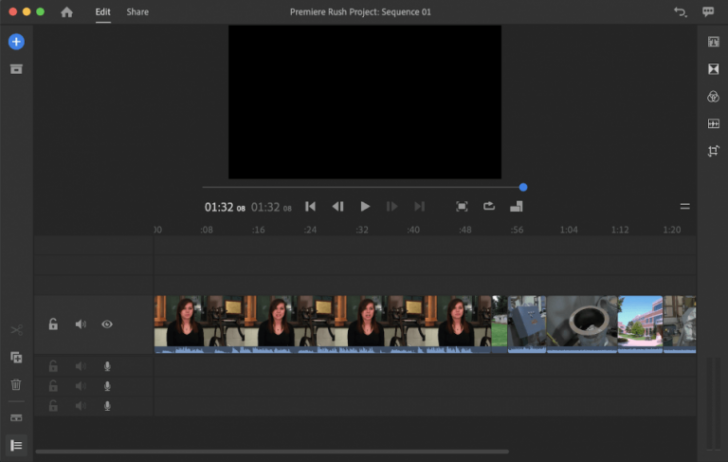Step back one frame
The image size is (728, 462).
[x=338, y=207]
